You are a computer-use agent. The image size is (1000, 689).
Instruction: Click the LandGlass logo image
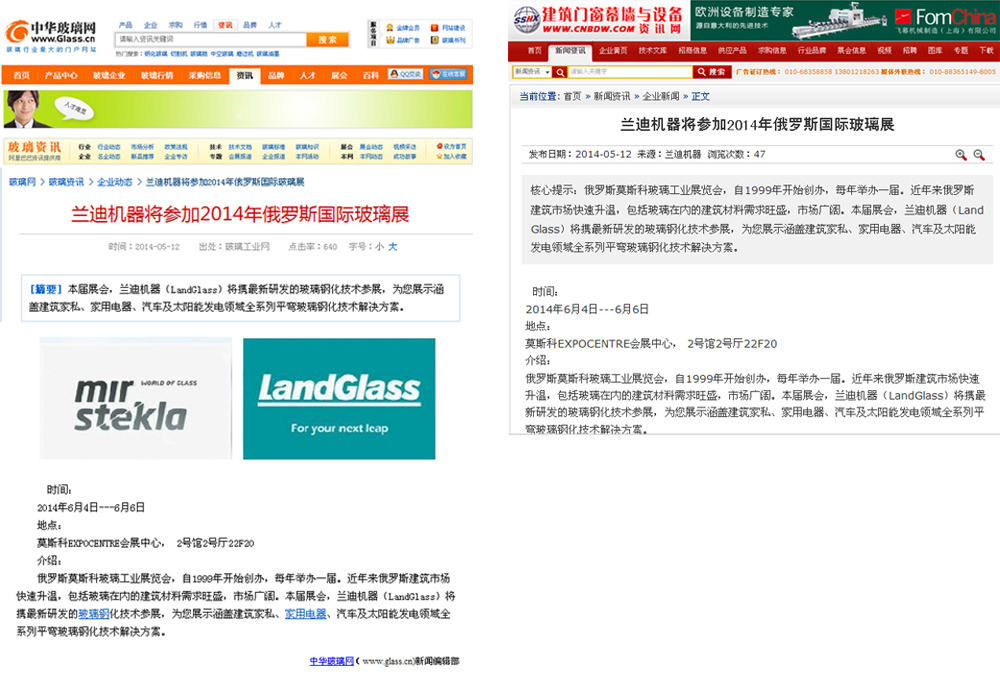pos(339,398)
